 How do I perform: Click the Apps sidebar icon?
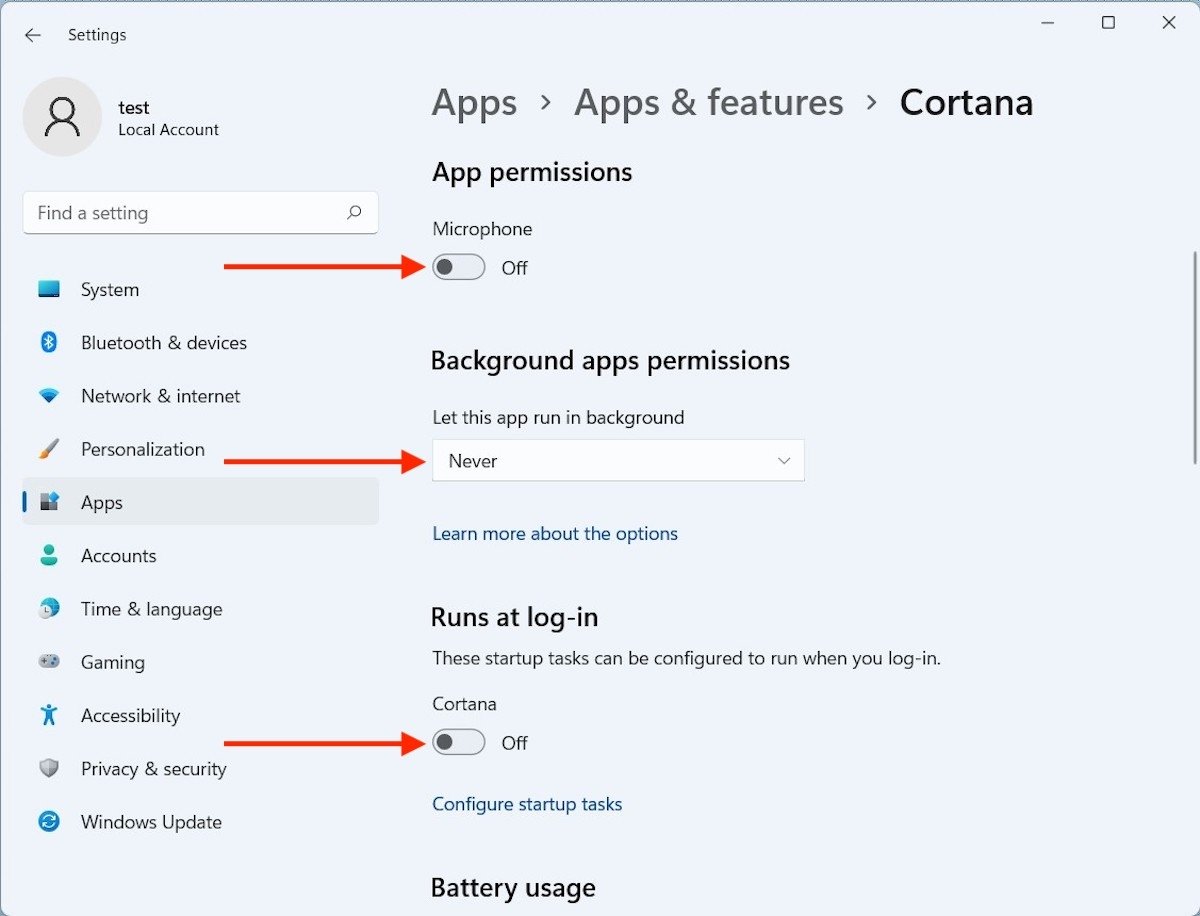tap(49, 502)
